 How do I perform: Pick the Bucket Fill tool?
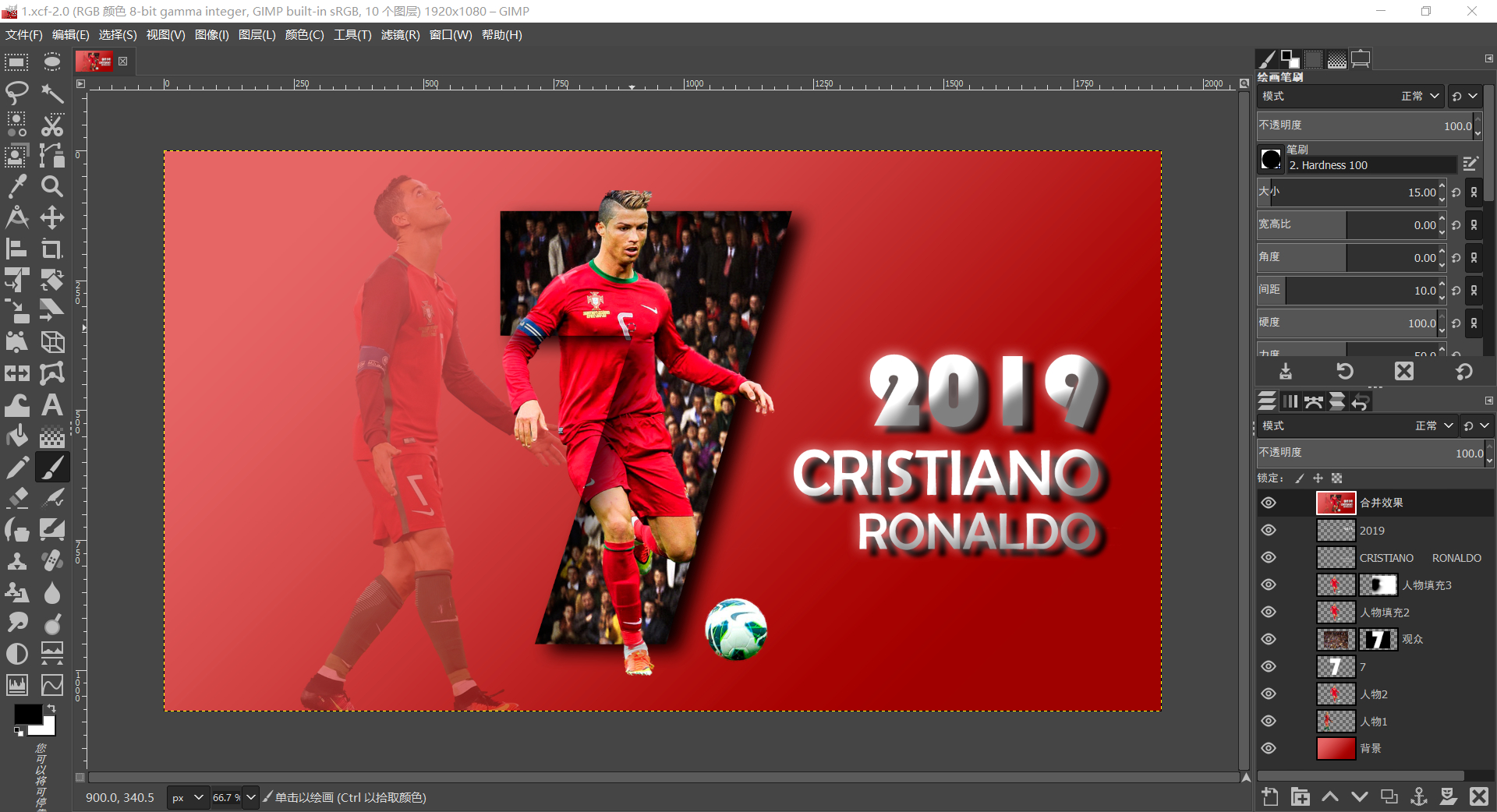coord(17,436)
